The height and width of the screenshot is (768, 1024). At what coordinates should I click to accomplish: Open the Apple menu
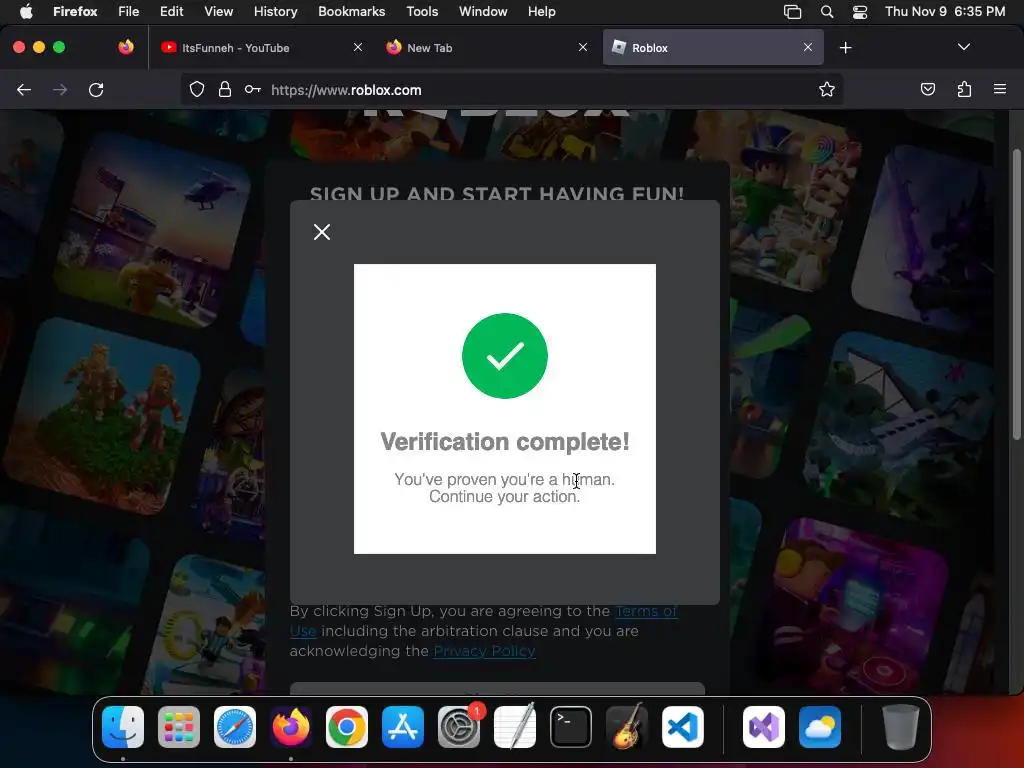click(25, 12)
